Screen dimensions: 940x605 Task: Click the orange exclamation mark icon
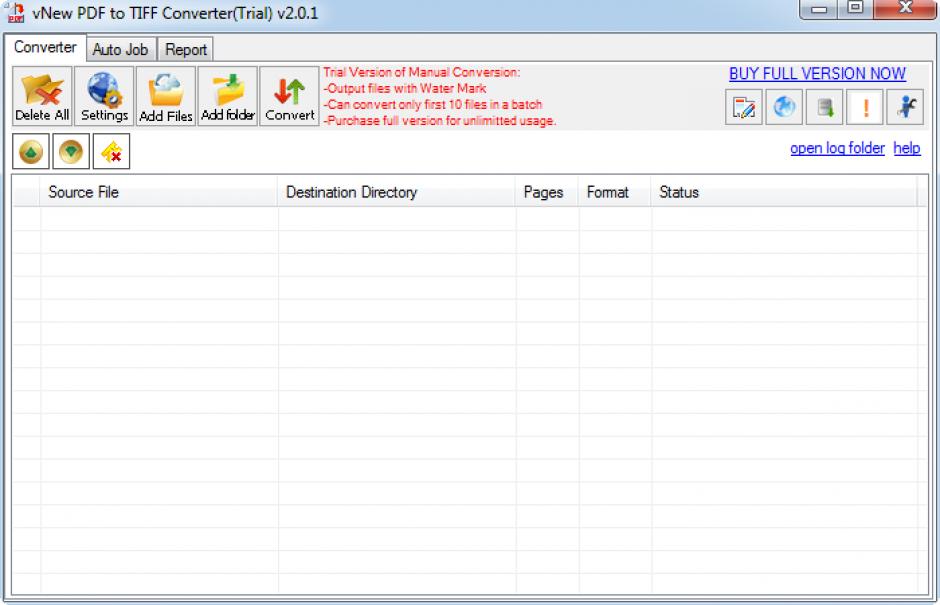[x=864, y=107]
